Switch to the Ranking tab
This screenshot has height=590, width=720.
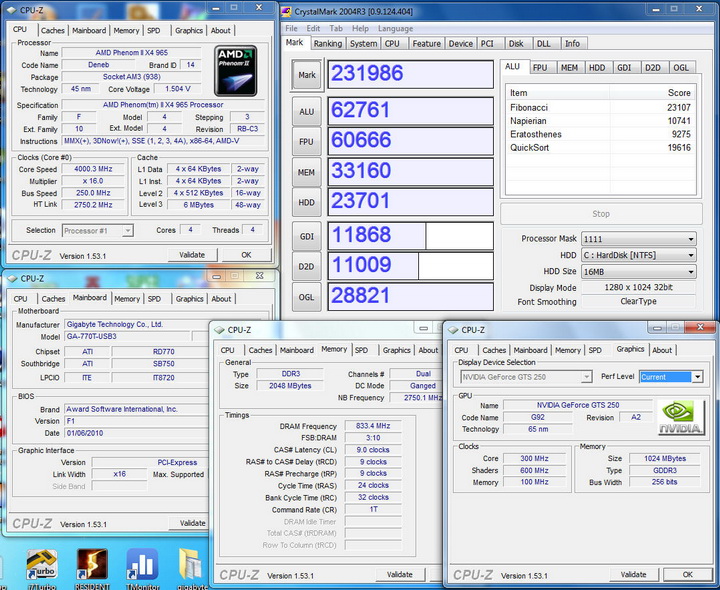328,44
